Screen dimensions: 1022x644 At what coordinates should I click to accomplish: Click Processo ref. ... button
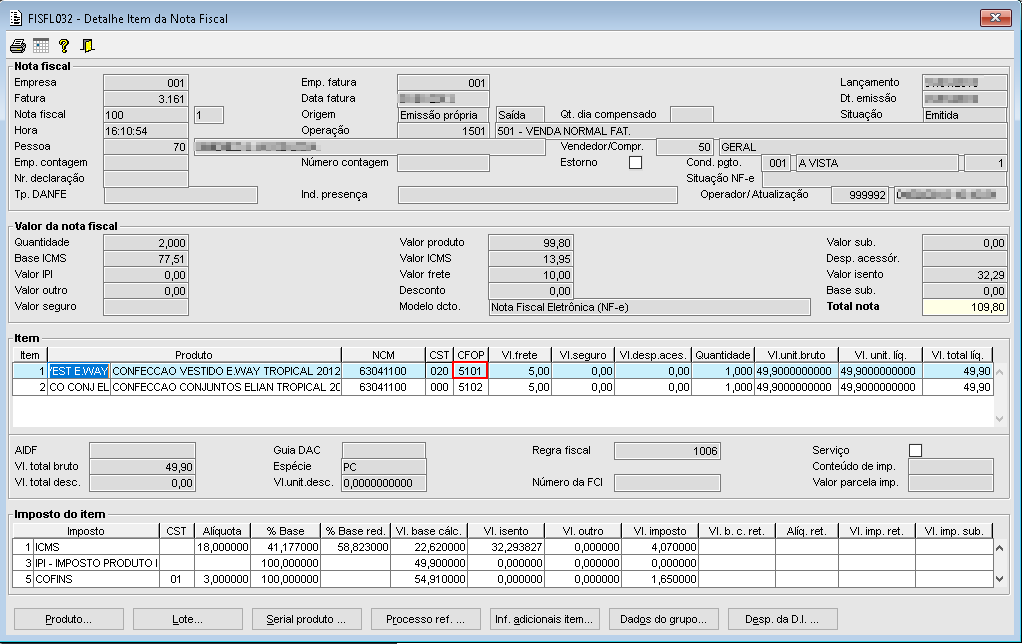[x=426, y=619]
